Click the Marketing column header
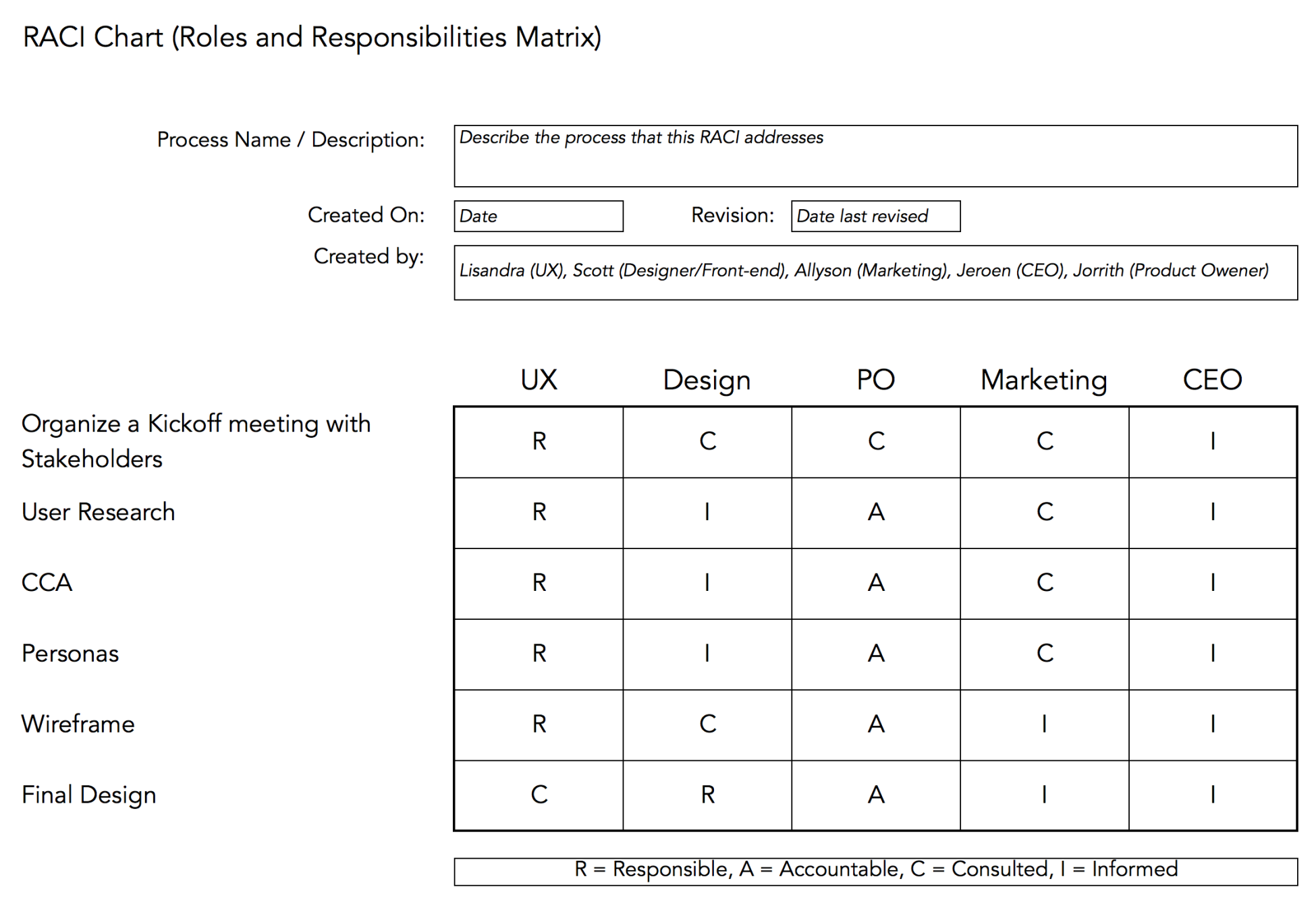 pyautogui.click(x=1043, y=380)
